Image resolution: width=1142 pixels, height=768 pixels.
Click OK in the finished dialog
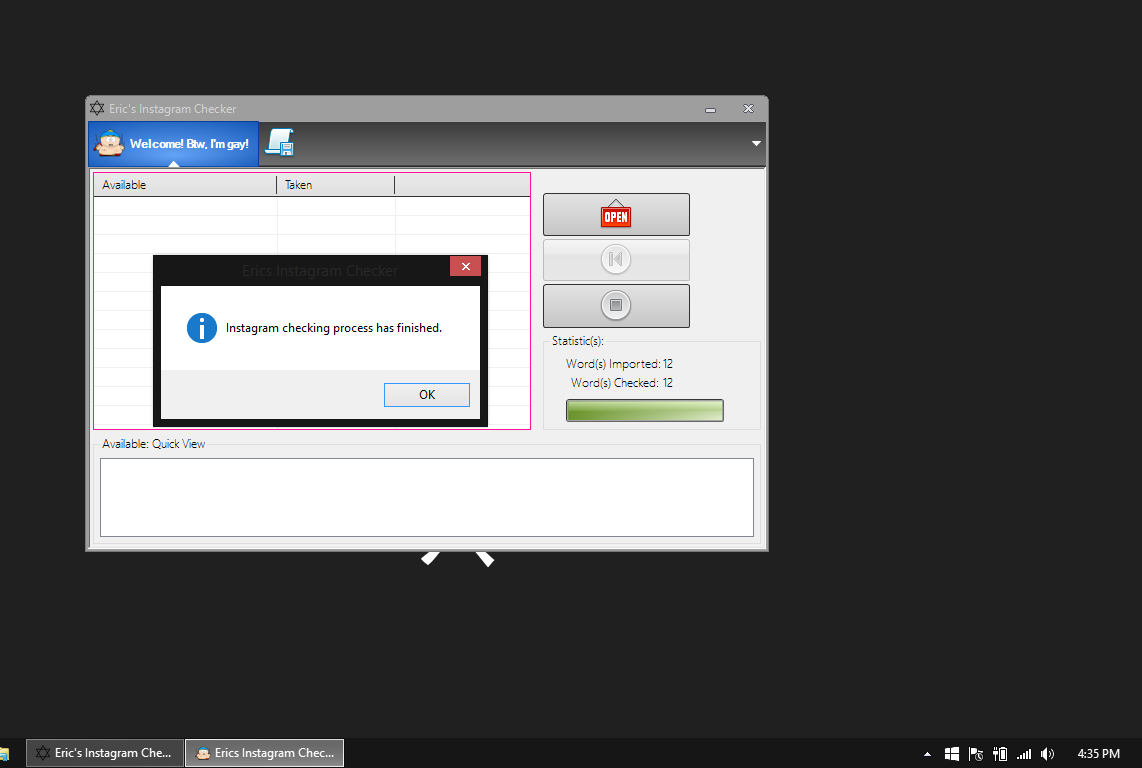click(x=427, y=395)
